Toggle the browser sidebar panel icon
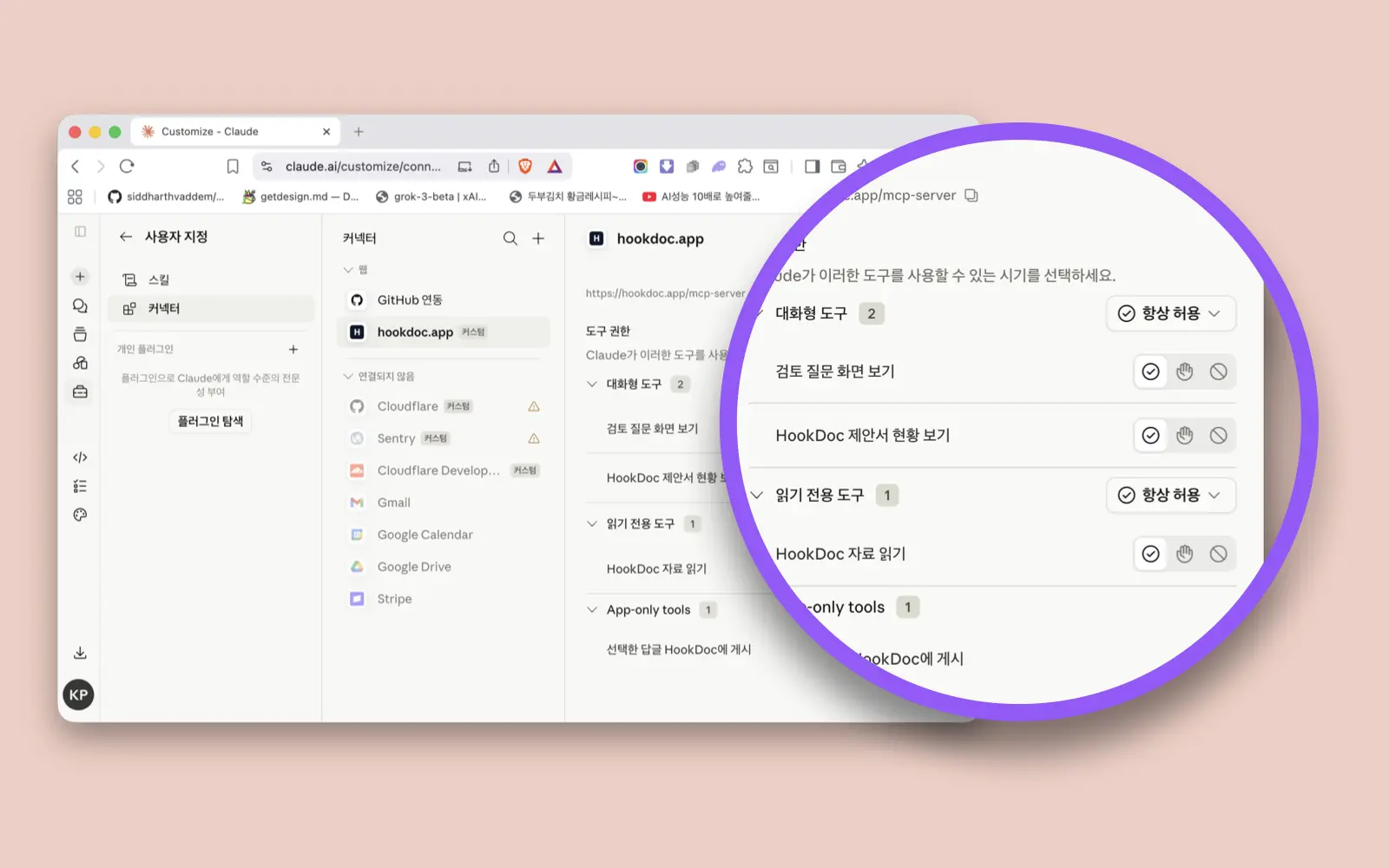This screenshot has width=1389, height=868. click(x=812, y=166)
